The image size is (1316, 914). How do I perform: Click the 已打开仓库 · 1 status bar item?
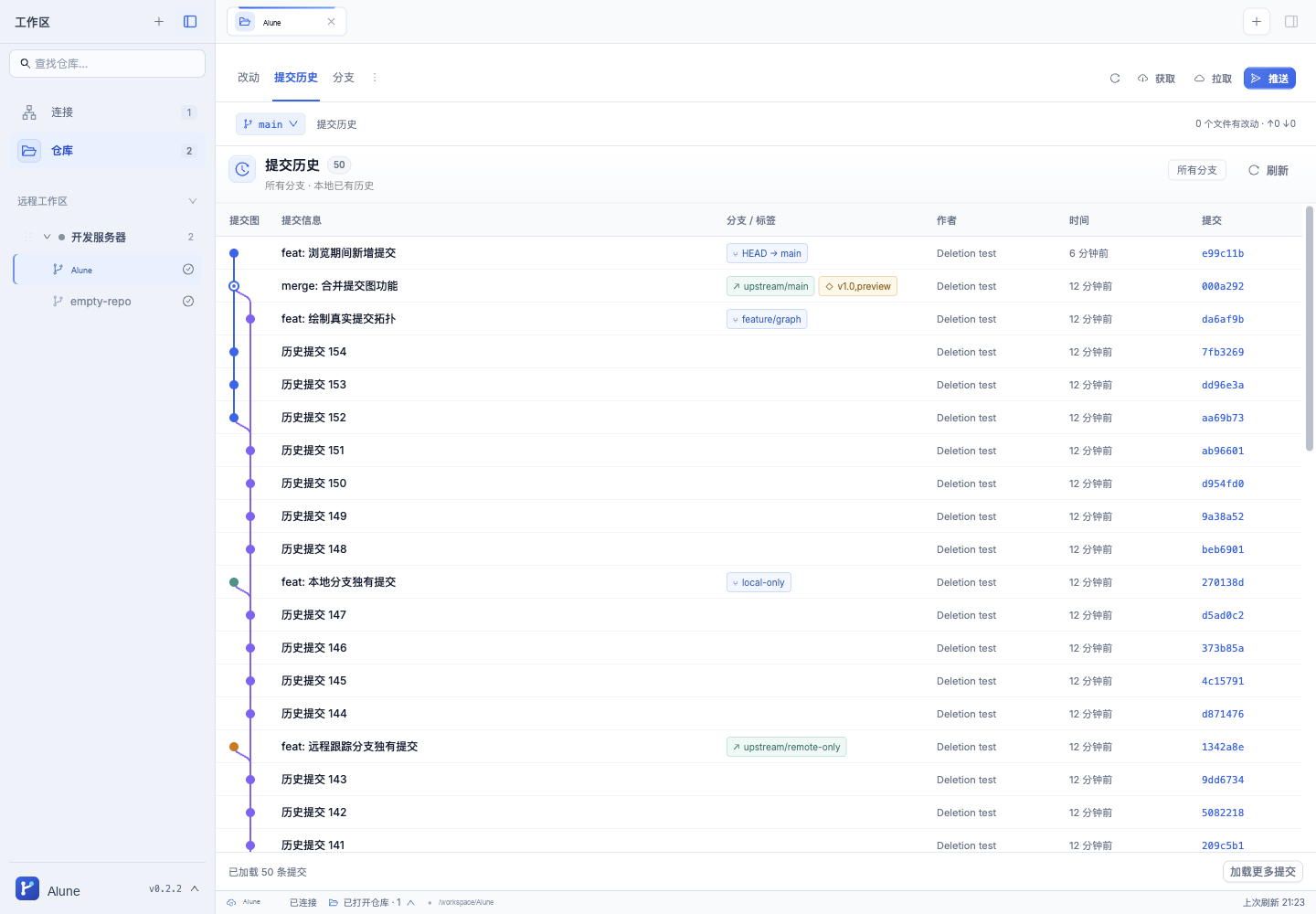[372, 902]
